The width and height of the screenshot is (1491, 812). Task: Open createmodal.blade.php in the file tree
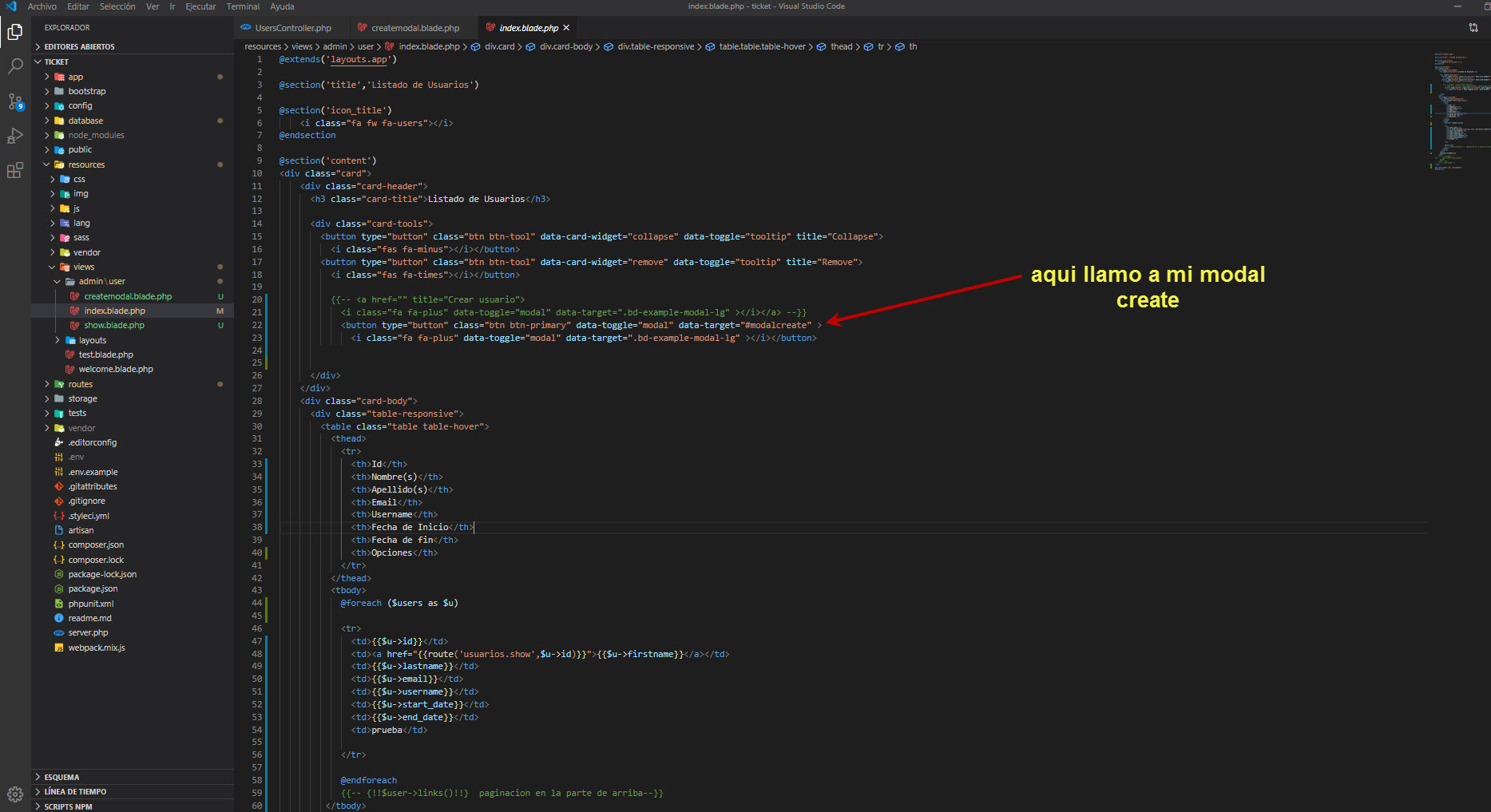tap(133, 296)
